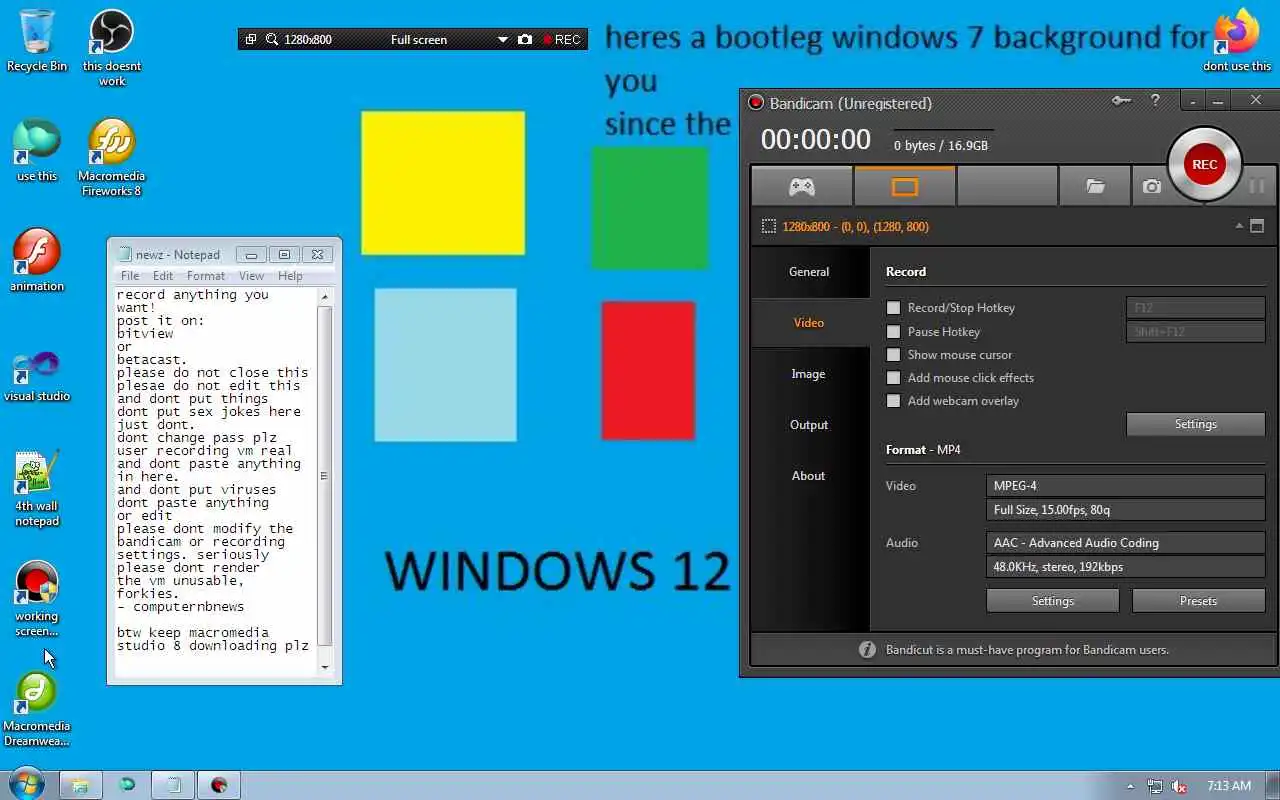The height and width of the screenshot is (800, 1280).
Task: Toggle Add webcam overlay checkbox
Action: click(x=893, y=400)
